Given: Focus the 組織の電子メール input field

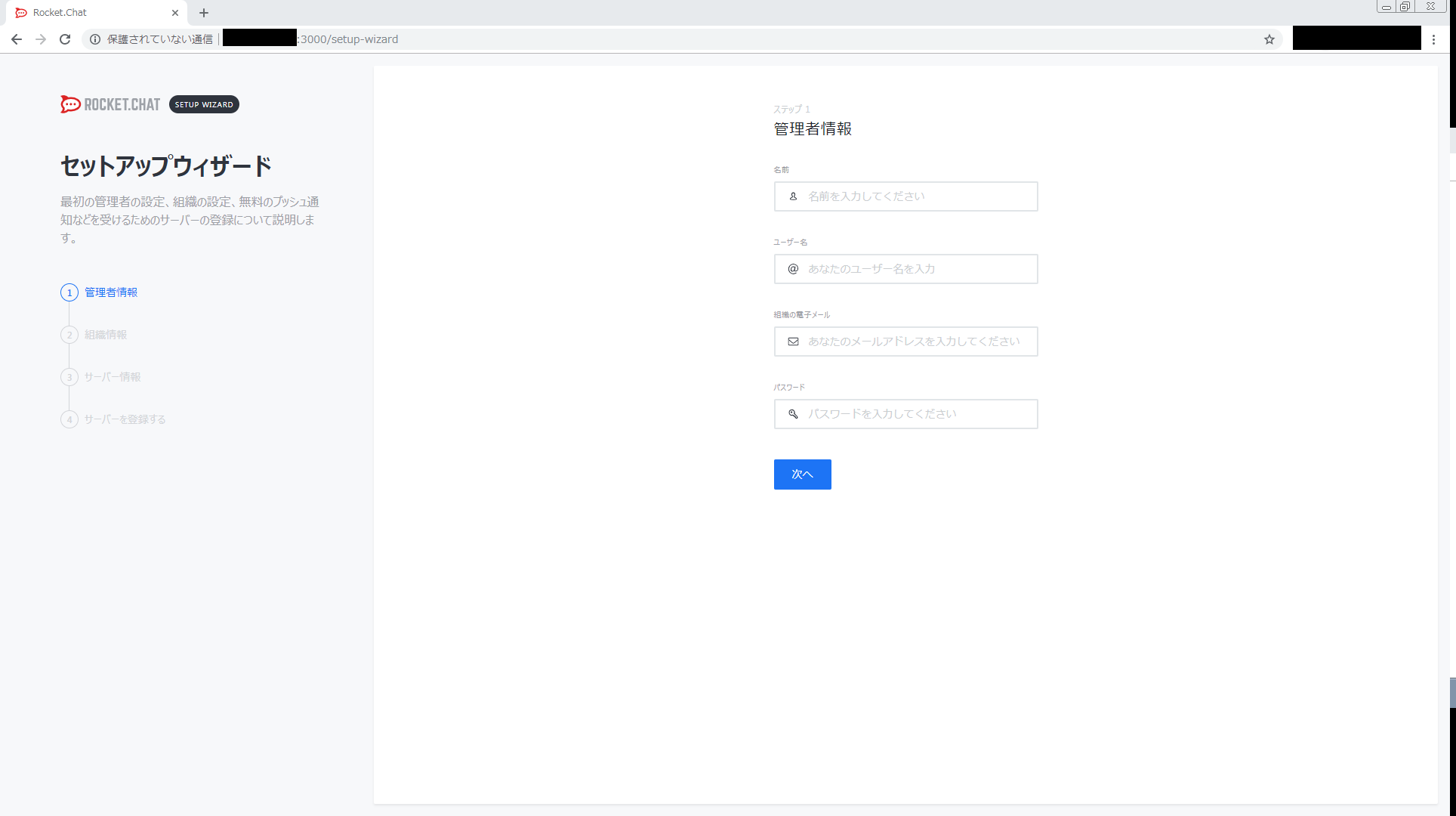Looking at the screenshot, I should coord(918,342).
